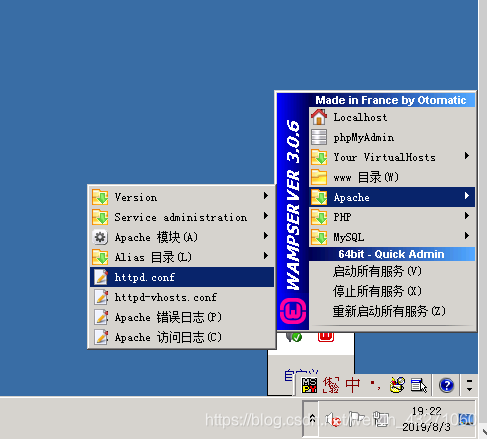This screenshot has height=439, width=487.
Task: Click the blue help question mark icon
Action: pos(446,385)
